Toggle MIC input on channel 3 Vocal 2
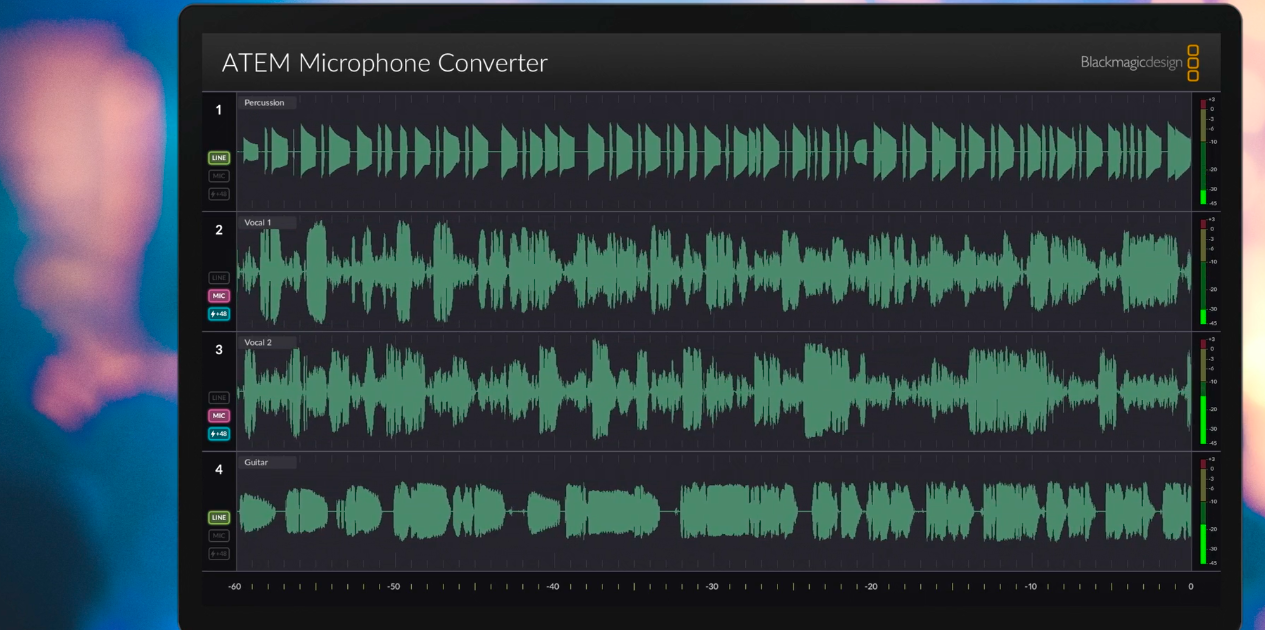Viewport: 1265px width, 630px height. tap(219, 416)
